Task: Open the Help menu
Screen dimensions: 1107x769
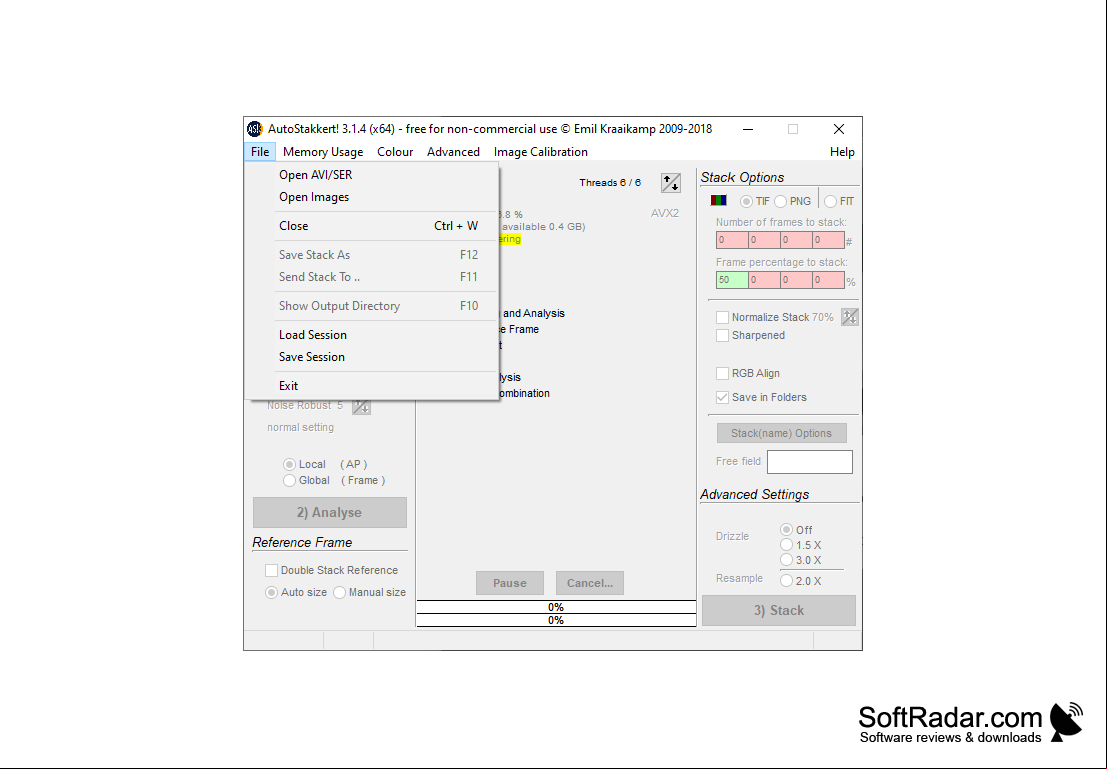Action: pos(842,152)
